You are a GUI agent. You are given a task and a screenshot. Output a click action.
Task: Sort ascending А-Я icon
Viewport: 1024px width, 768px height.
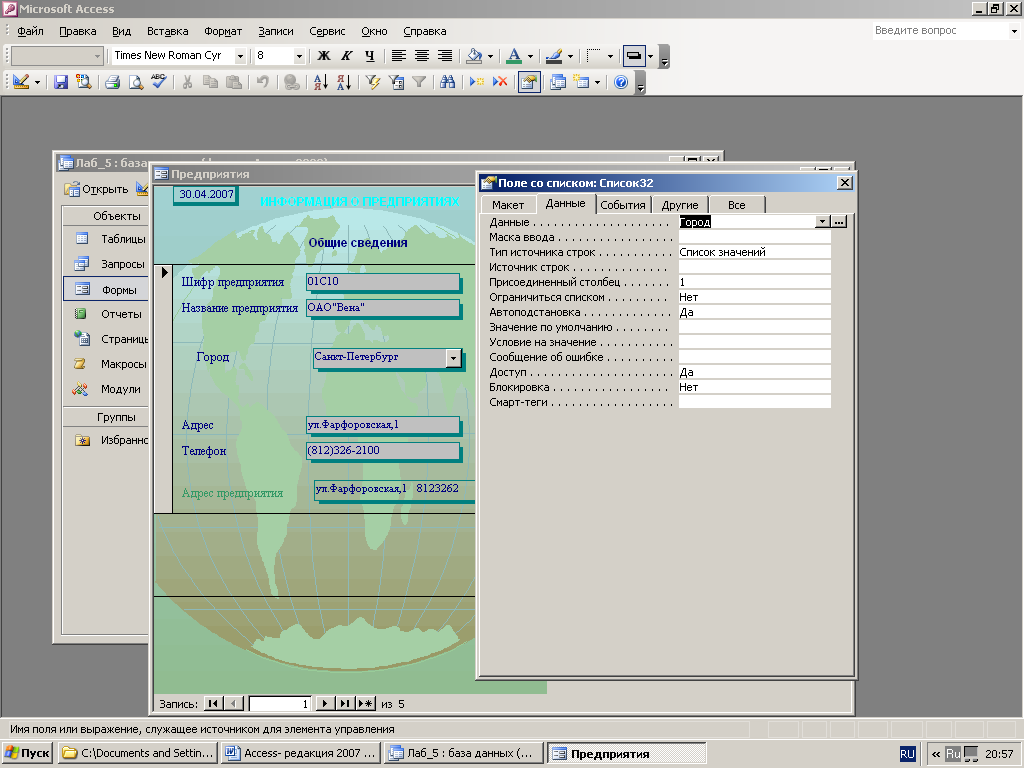[321, 82]
